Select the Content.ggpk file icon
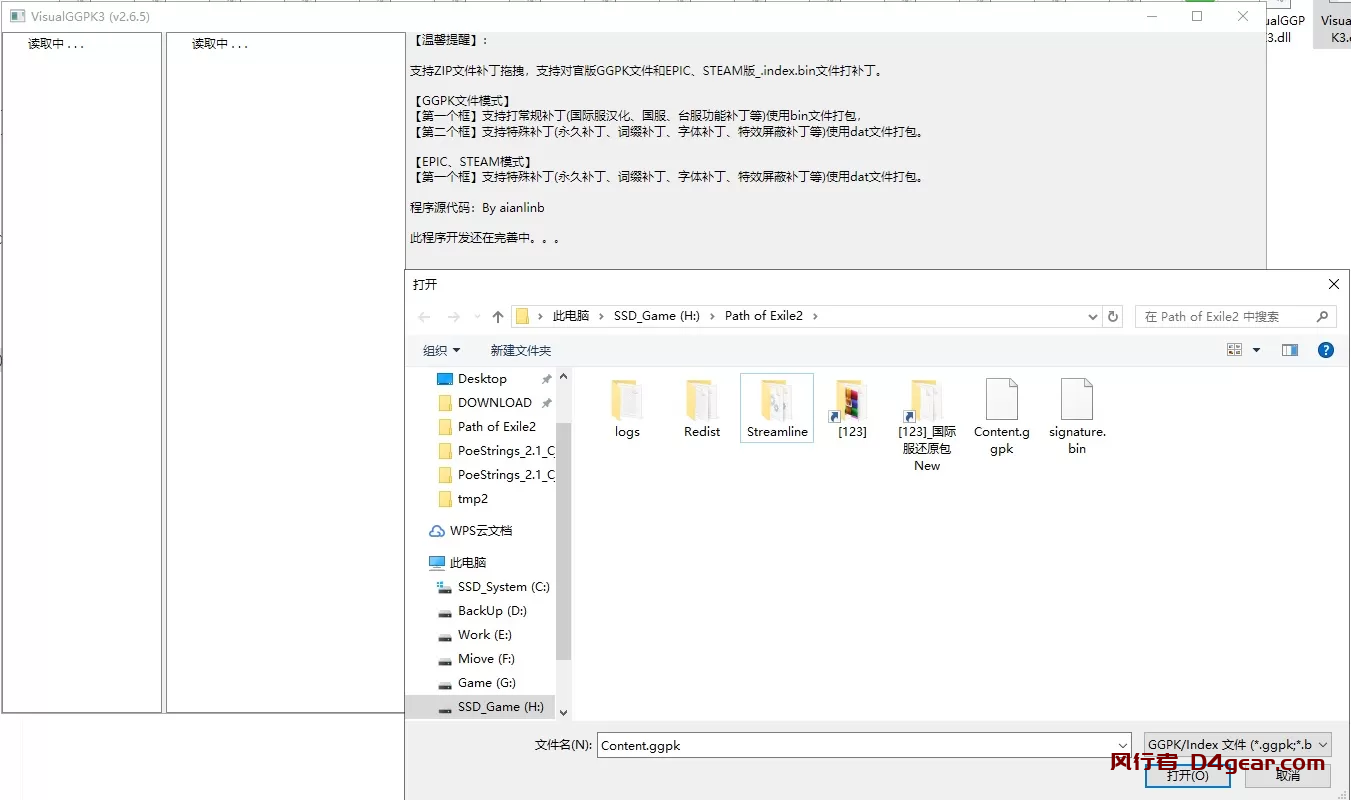1351x800 pixels. (1001, 400)
